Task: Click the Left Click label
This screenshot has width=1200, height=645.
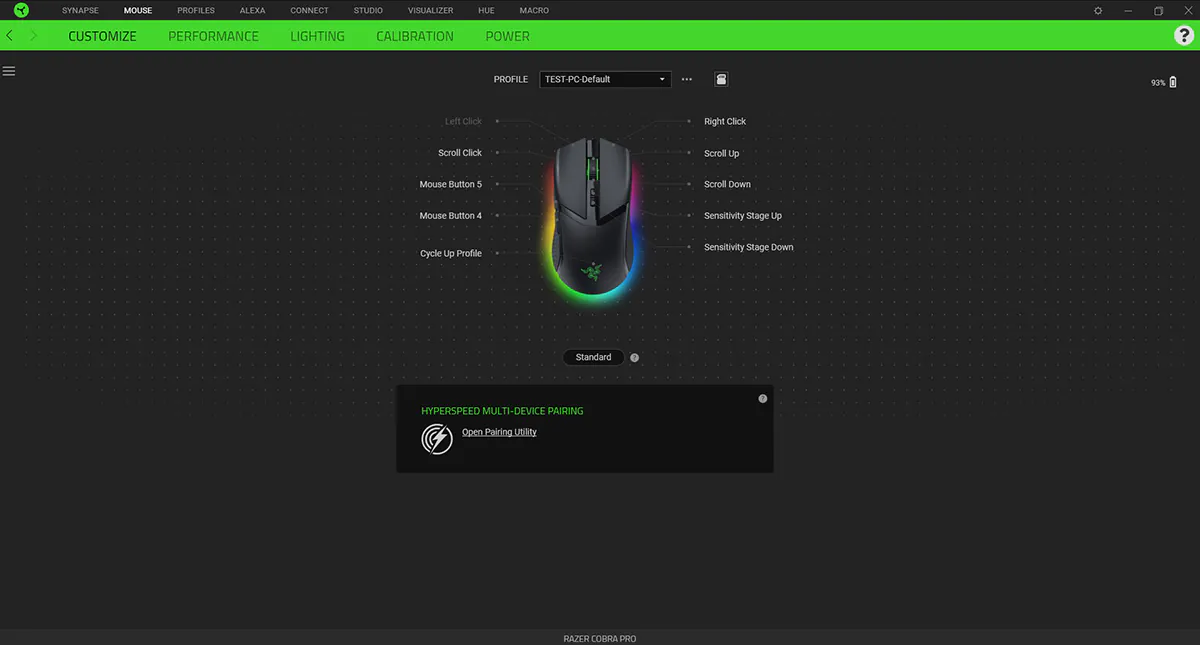Action: tap(463, 121)
